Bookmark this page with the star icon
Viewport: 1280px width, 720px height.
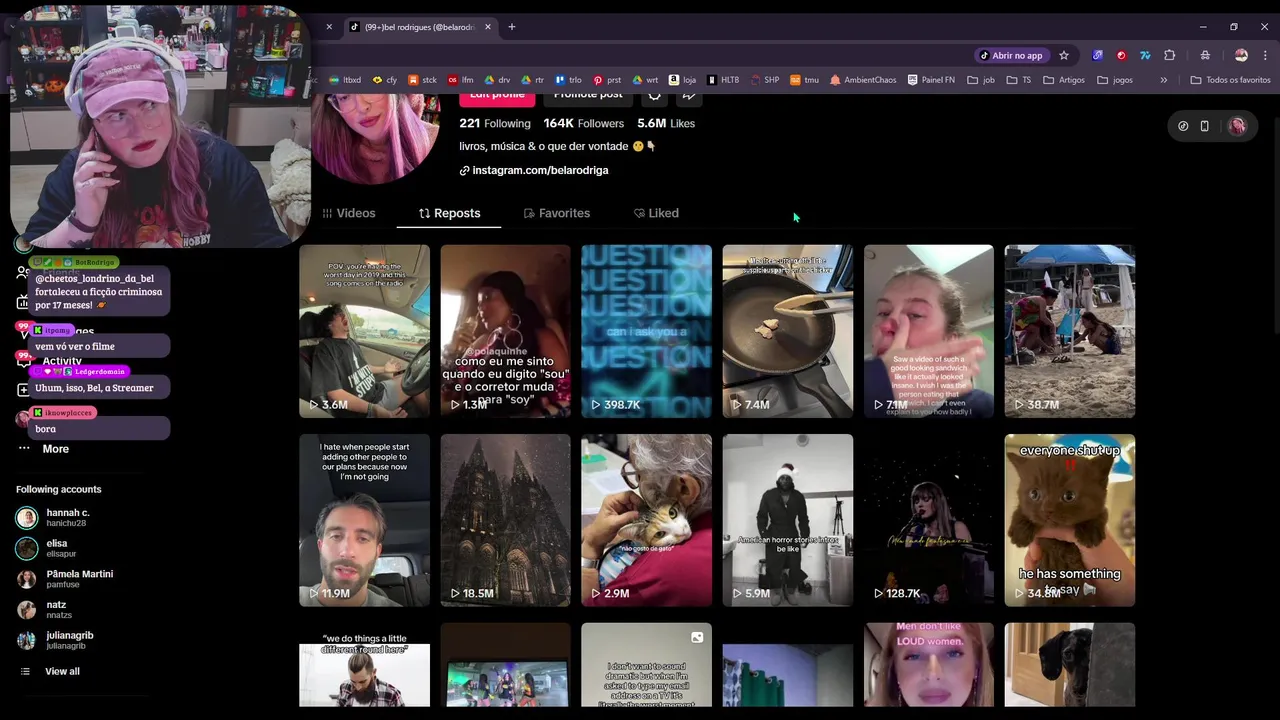point(1064,55)
